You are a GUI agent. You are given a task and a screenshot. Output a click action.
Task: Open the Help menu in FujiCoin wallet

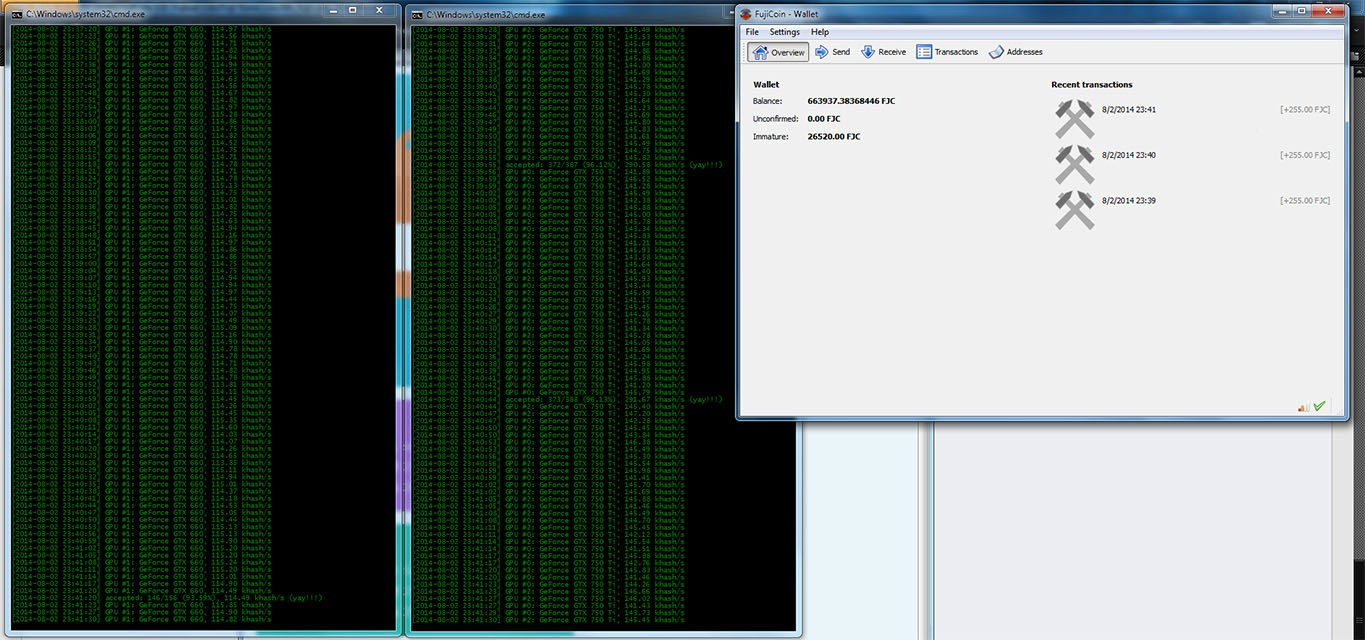pyautogui.click(x=820, y=32)
